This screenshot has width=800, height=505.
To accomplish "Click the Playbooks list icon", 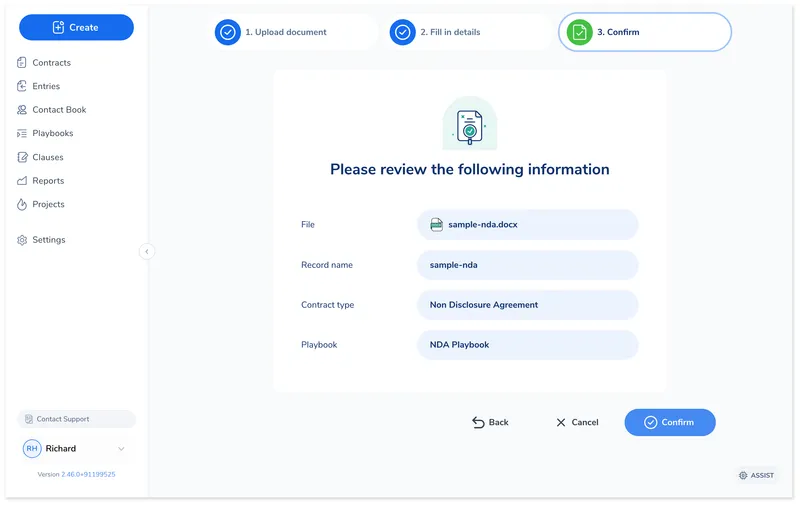I will coord(22,134).
